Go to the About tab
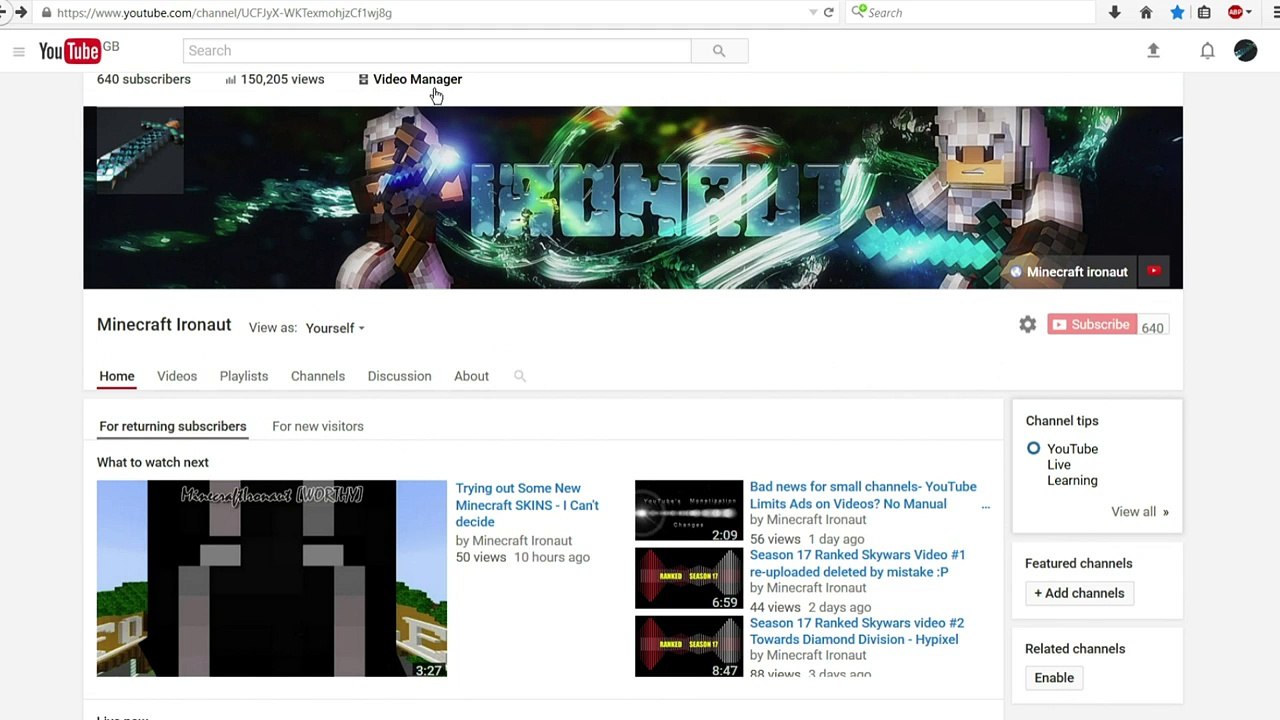 point(471,376)
